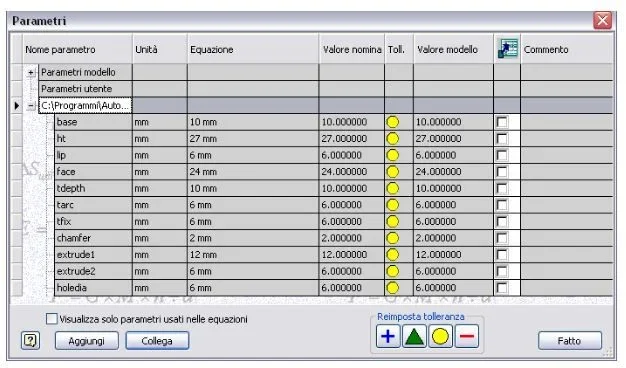Screen dimensions: 626x368
Task: Click the unit cell of the lip row
Action: (x=160, y=155)
